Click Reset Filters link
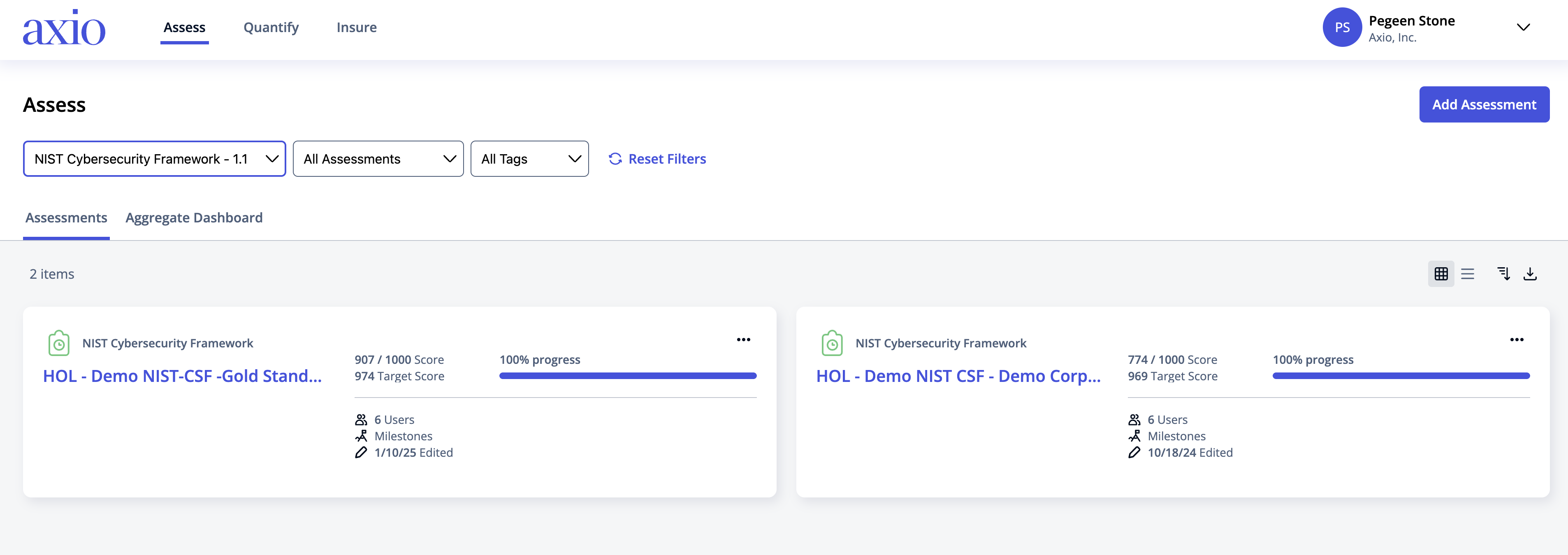The height and width of the screenshot is (555, 1568). 657,159
